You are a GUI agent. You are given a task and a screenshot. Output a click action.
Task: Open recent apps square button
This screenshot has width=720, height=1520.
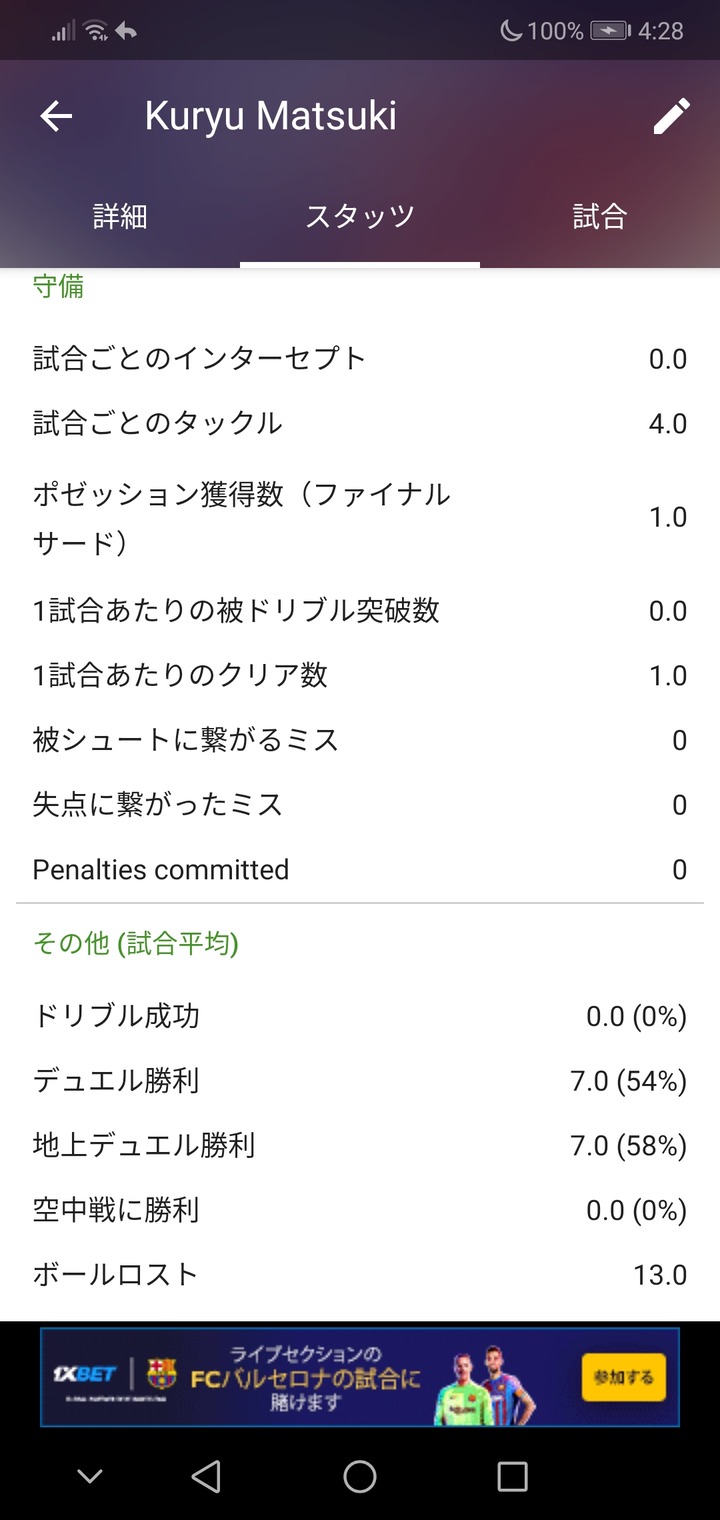[x=512, y=1476]
